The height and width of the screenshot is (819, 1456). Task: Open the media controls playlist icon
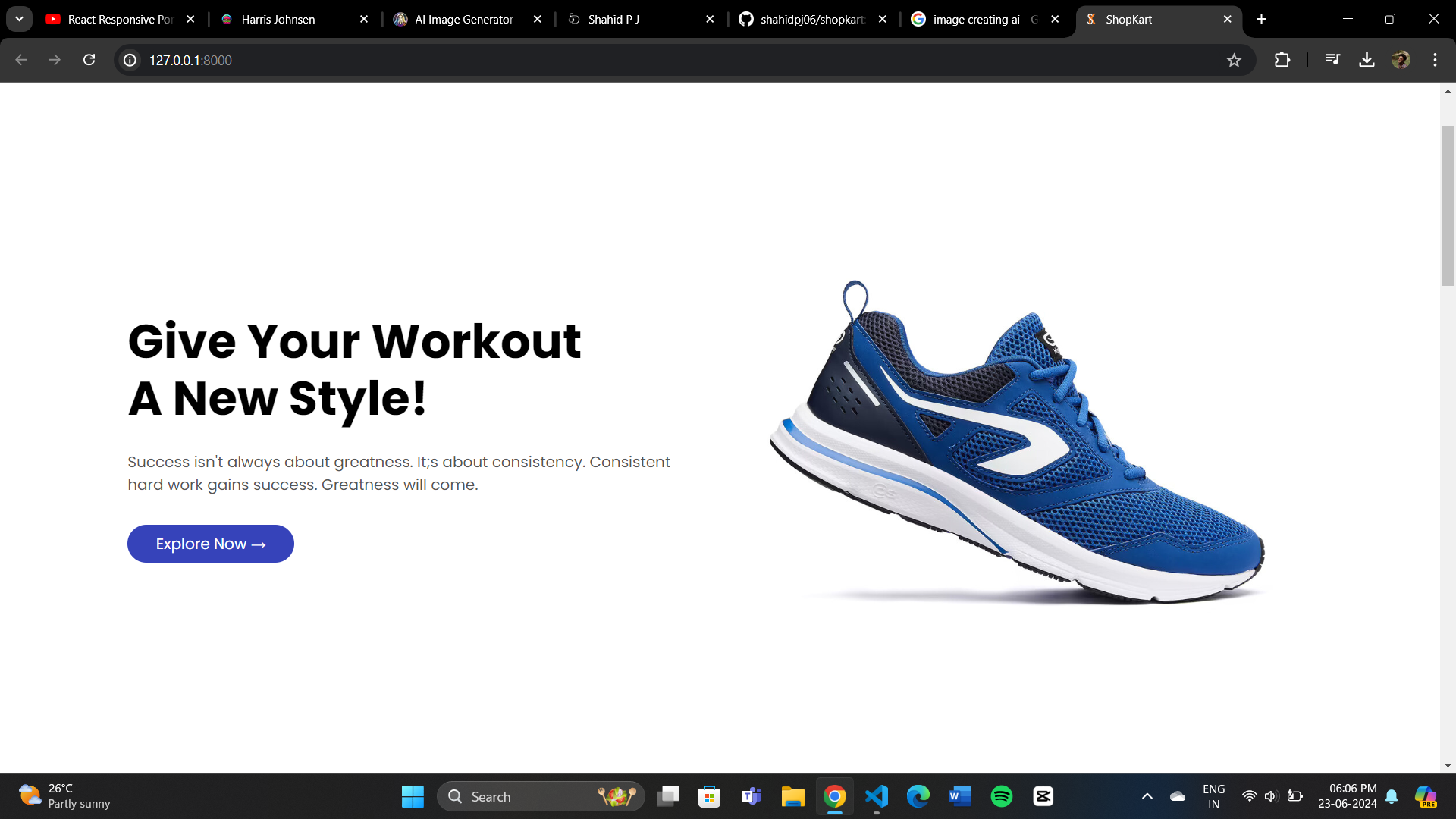(x=1332, y=60)
